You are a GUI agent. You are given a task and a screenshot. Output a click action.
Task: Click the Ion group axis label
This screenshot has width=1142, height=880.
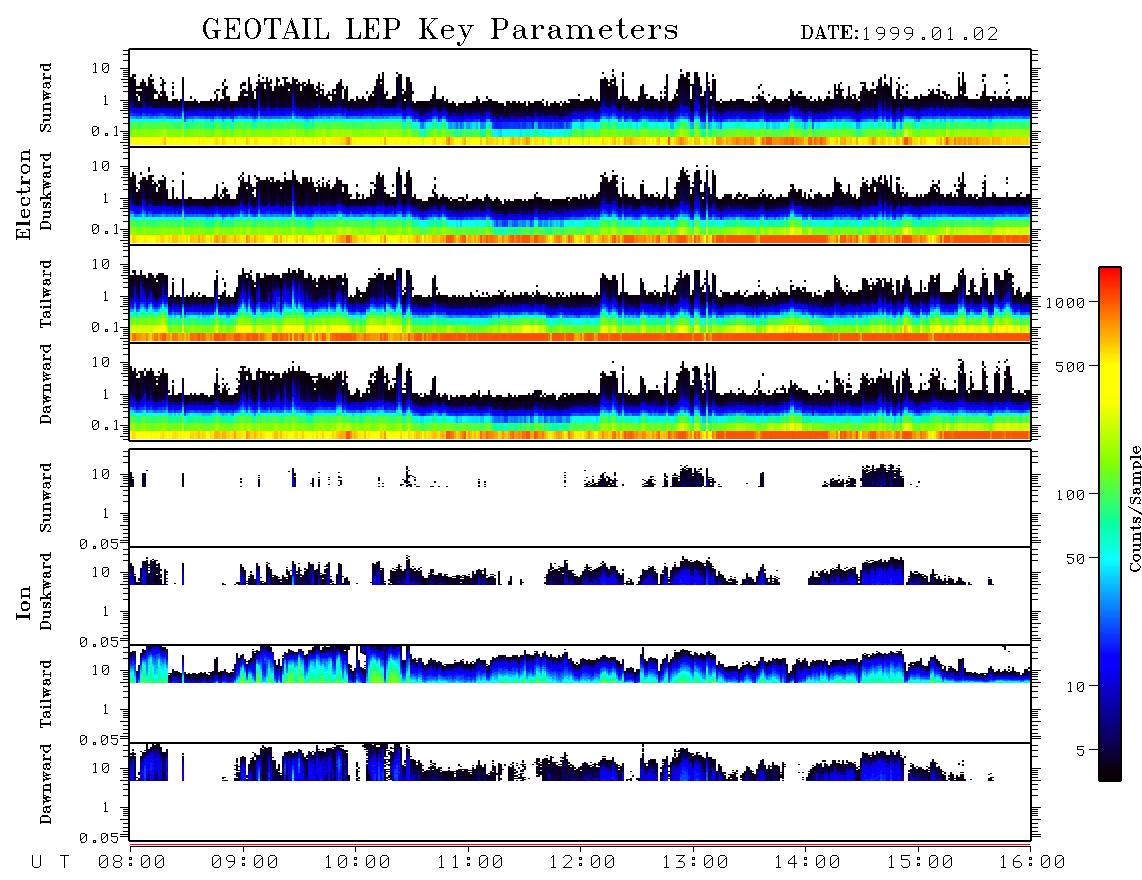tap(23, 602)
